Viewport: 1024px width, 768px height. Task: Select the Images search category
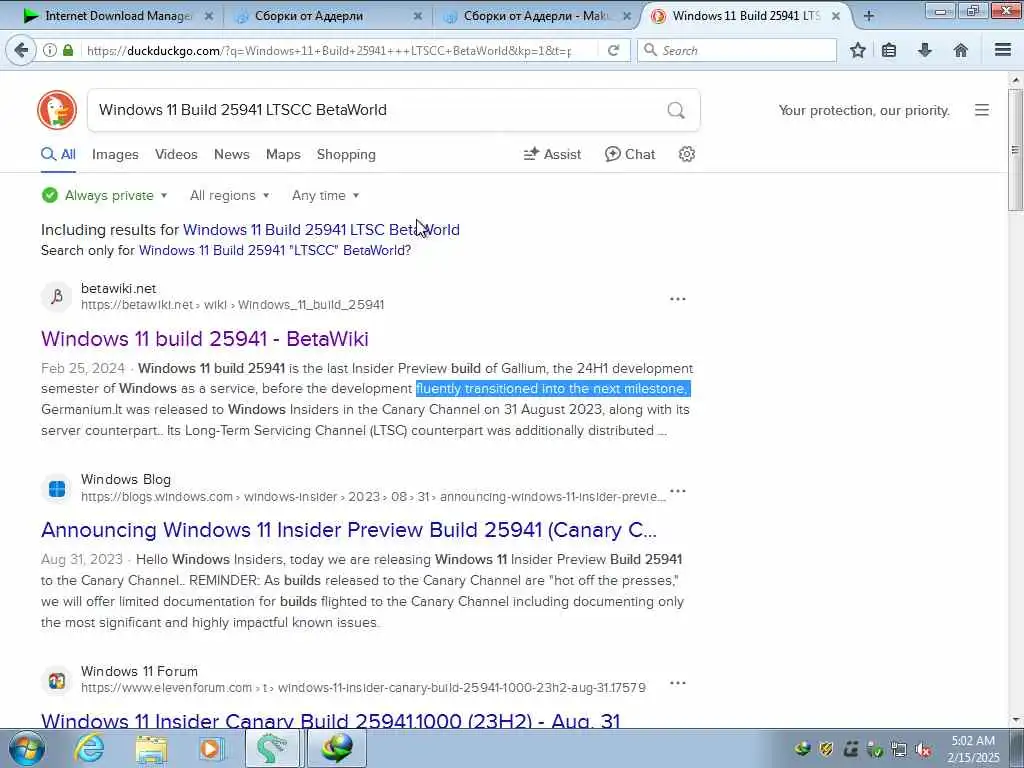click(x=115, y=155)
